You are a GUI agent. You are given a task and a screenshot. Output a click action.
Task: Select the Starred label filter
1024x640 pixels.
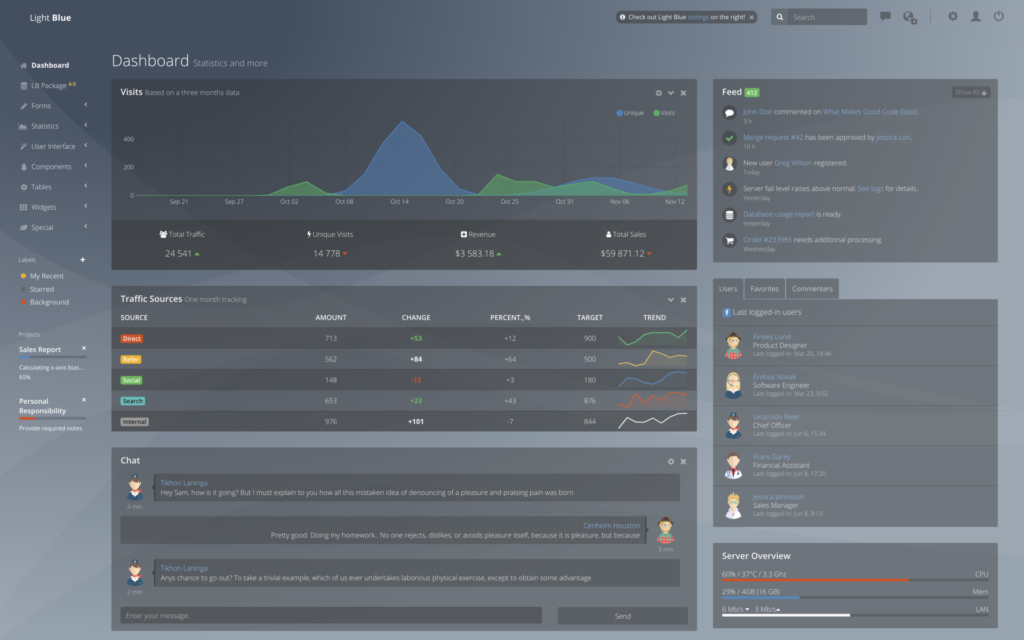coord(41,289)
